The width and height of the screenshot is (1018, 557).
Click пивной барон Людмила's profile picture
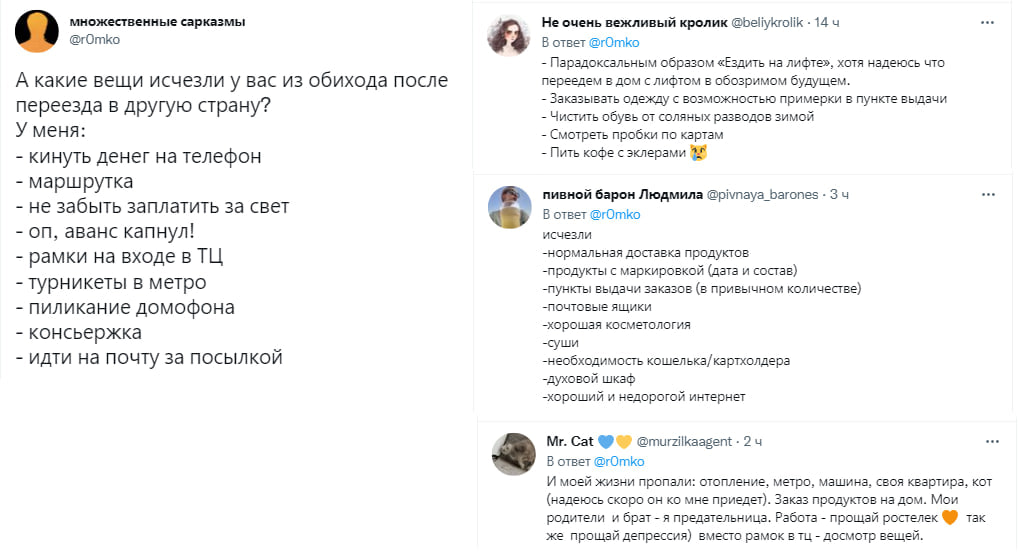[x=510, y=208]
